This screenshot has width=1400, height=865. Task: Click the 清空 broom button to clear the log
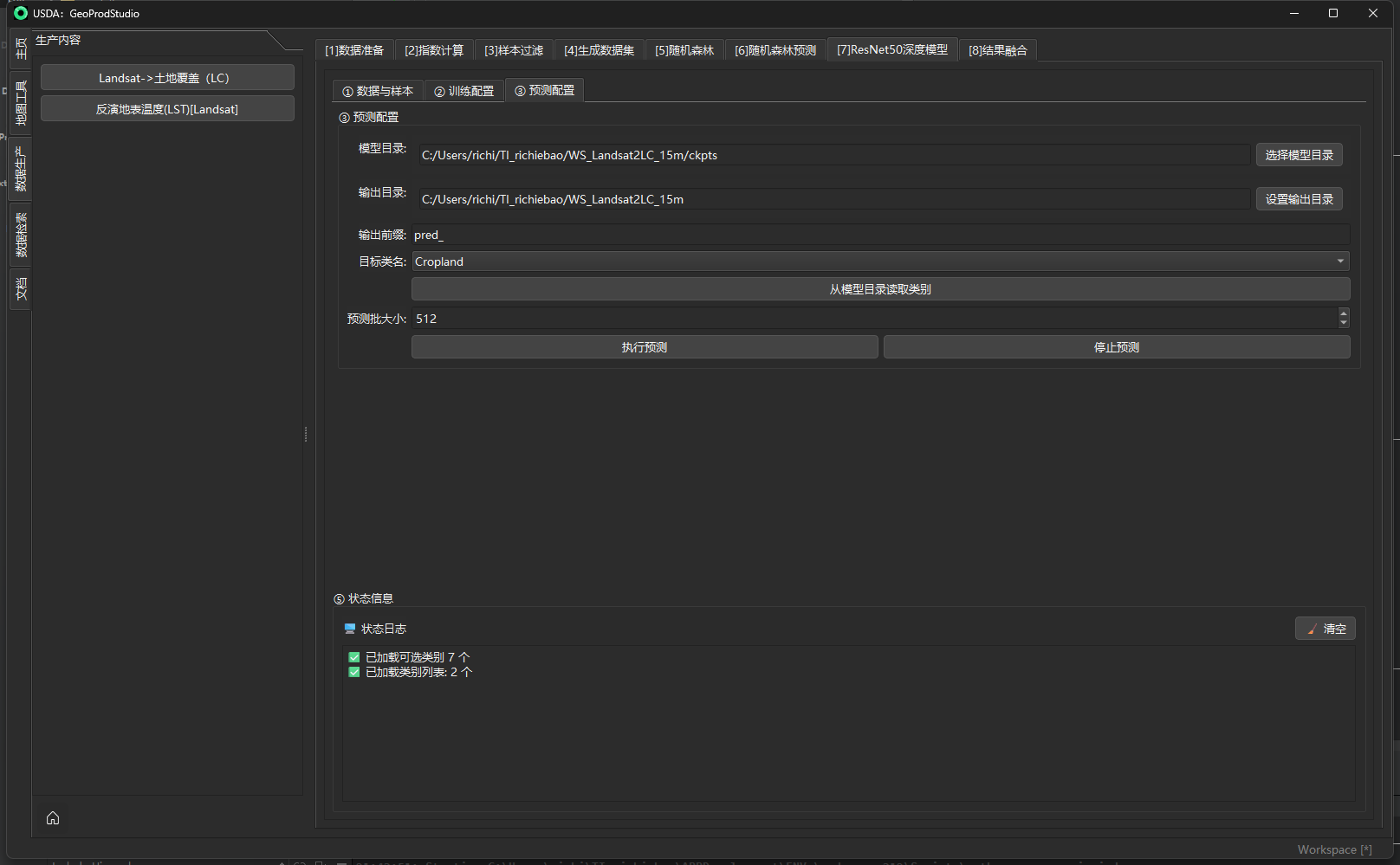[x=1325, y=629]
